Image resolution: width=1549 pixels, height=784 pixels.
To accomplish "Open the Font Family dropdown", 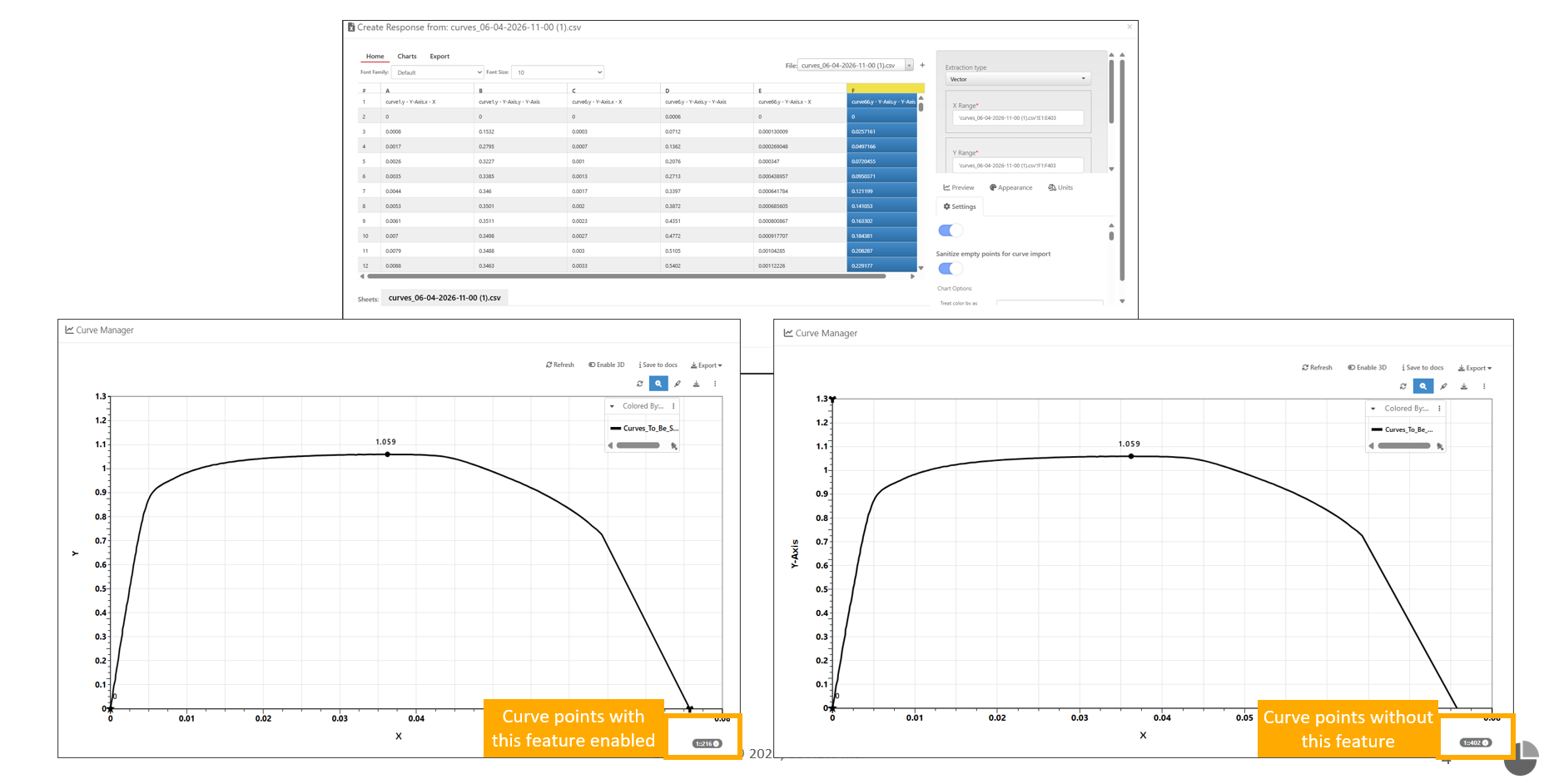I will (438, 72).
